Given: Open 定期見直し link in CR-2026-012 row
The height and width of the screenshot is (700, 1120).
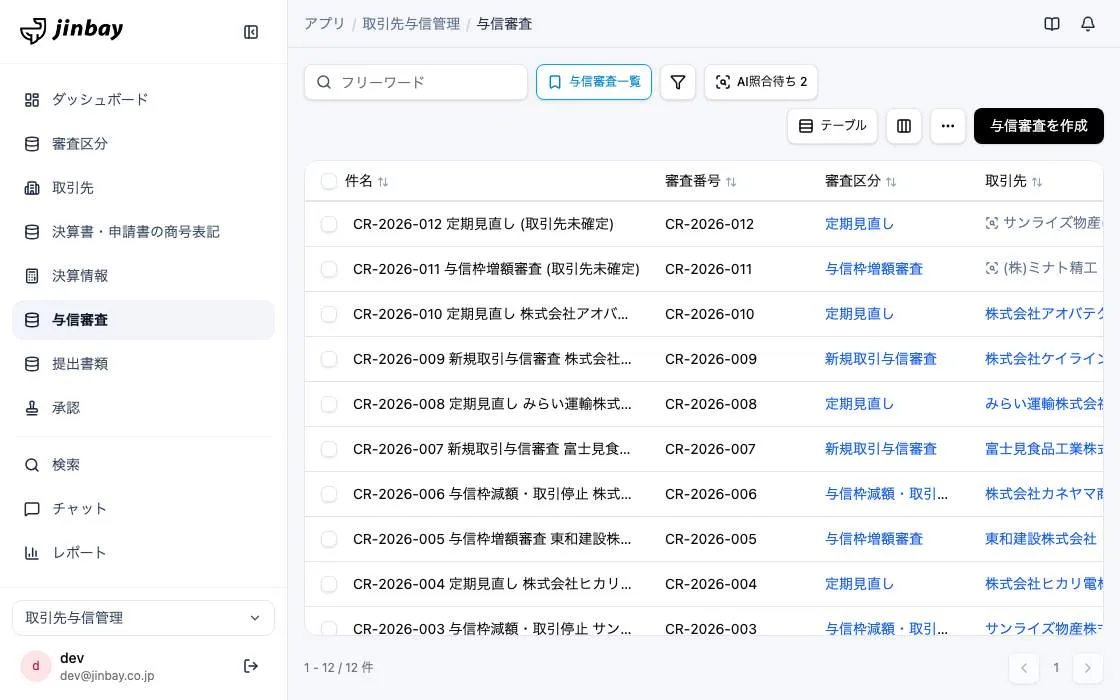Looking at the screenshot, I should (x=859, y=224).
